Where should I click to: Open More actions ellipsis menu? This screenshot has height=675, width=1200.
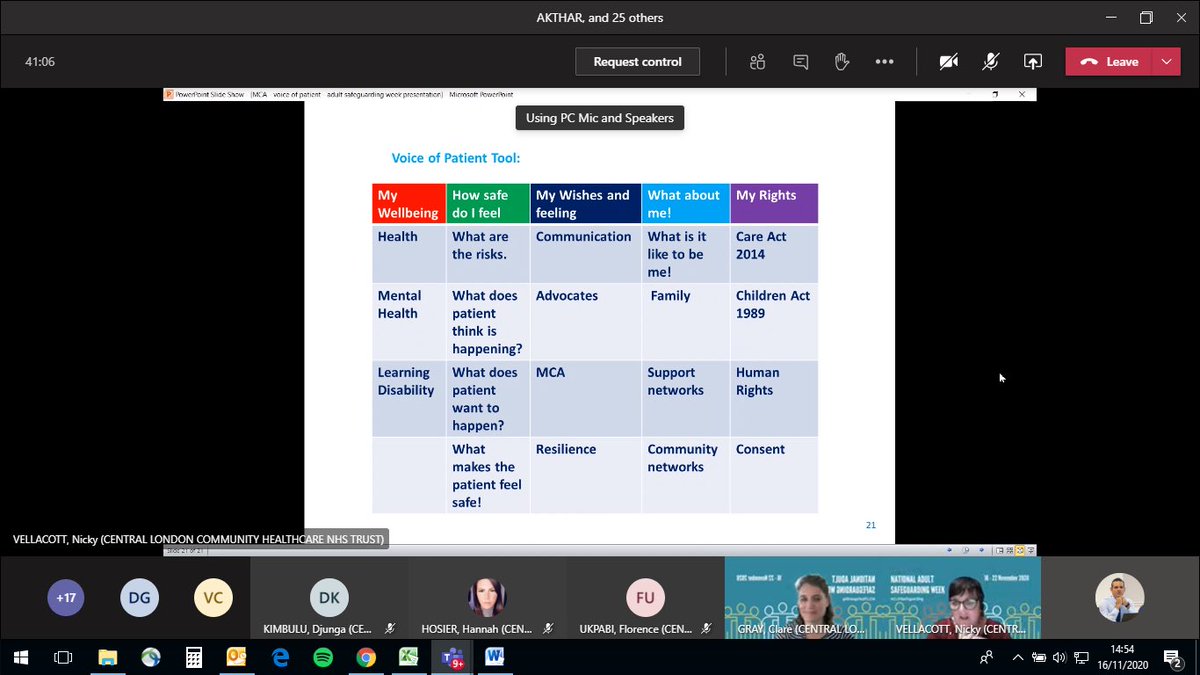tap(884, 62)
